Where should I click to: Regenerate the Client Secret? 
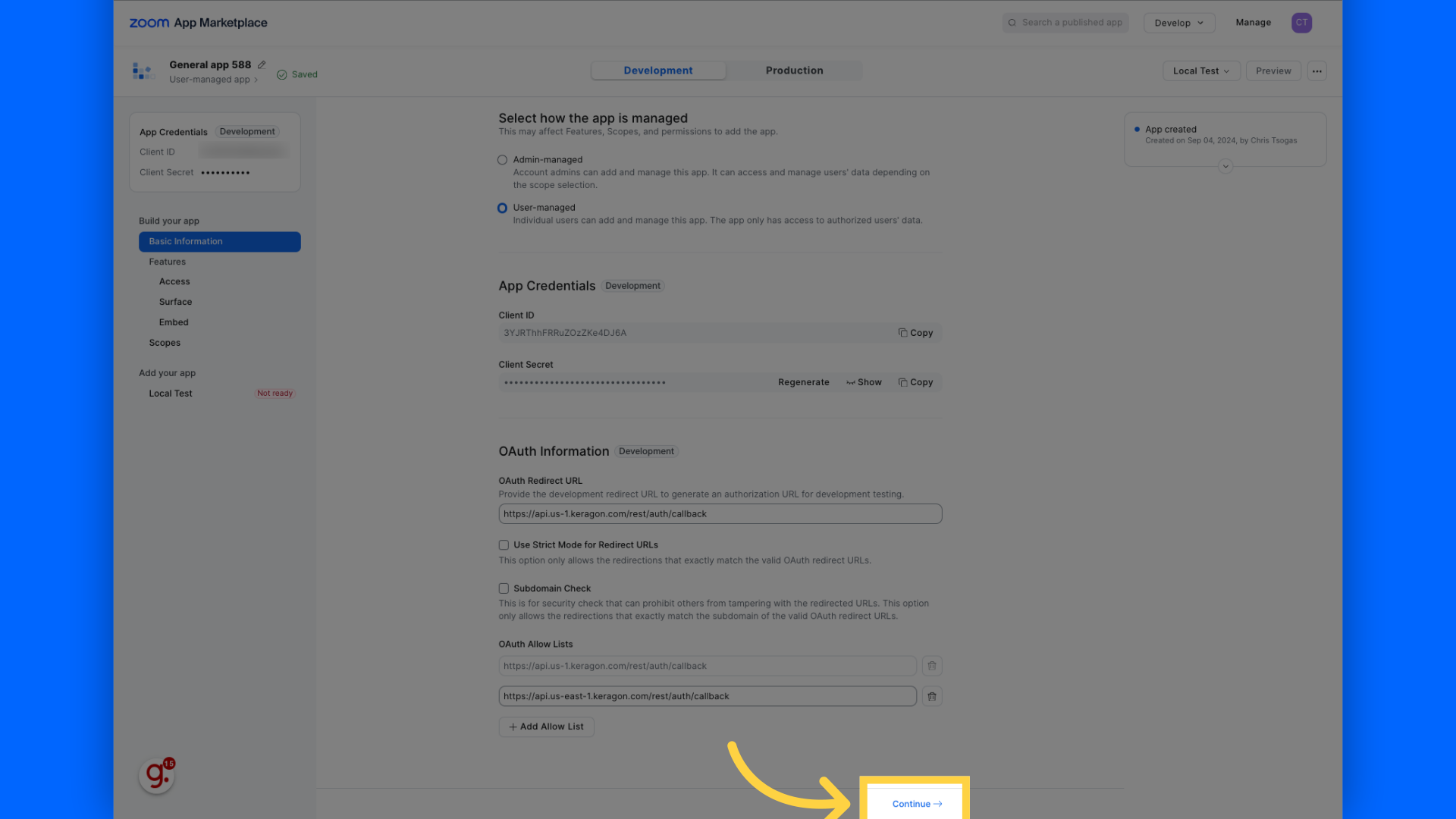coord(803,382)
